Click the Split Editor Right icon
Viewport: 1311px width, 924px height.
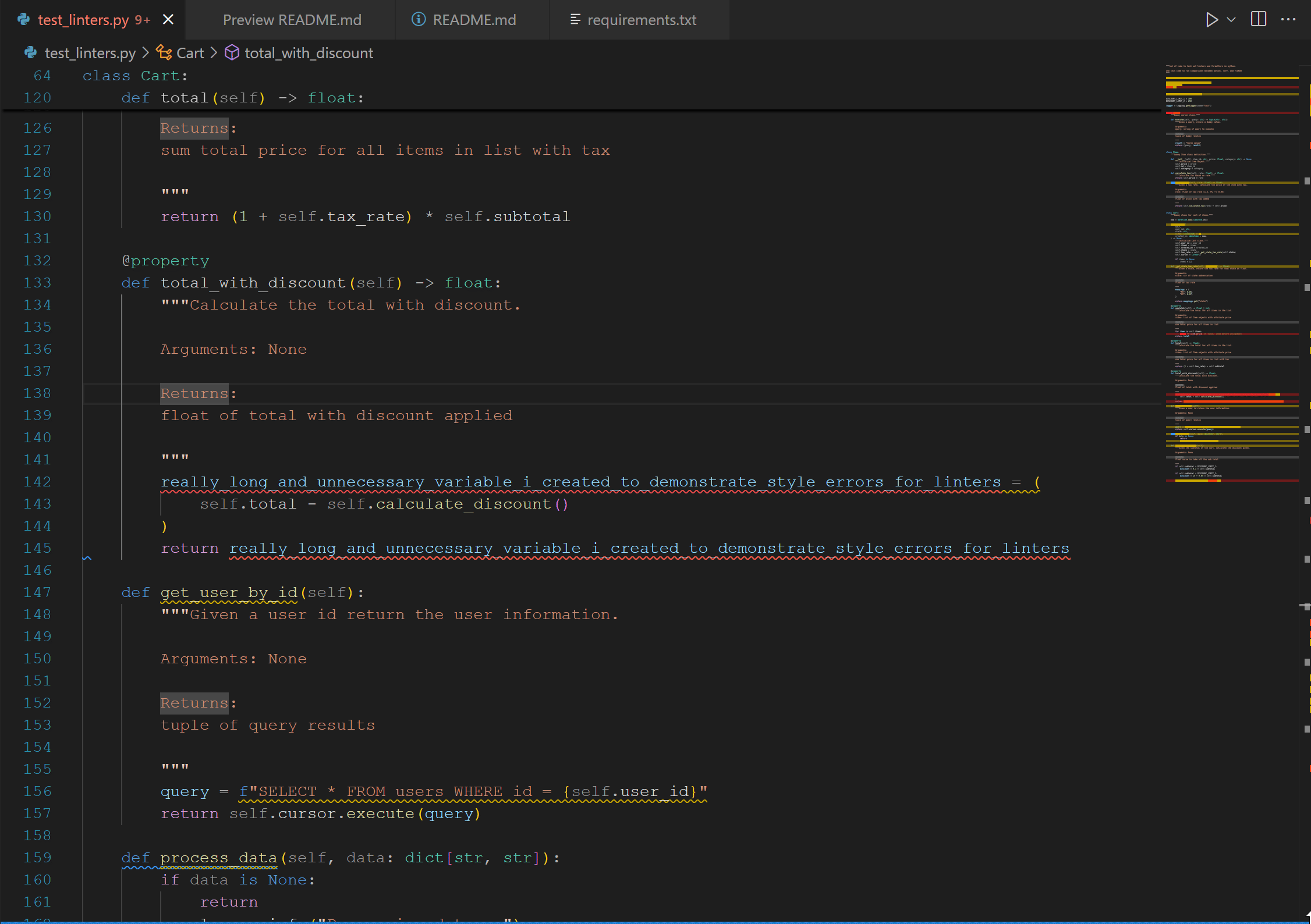point(1258,20)
